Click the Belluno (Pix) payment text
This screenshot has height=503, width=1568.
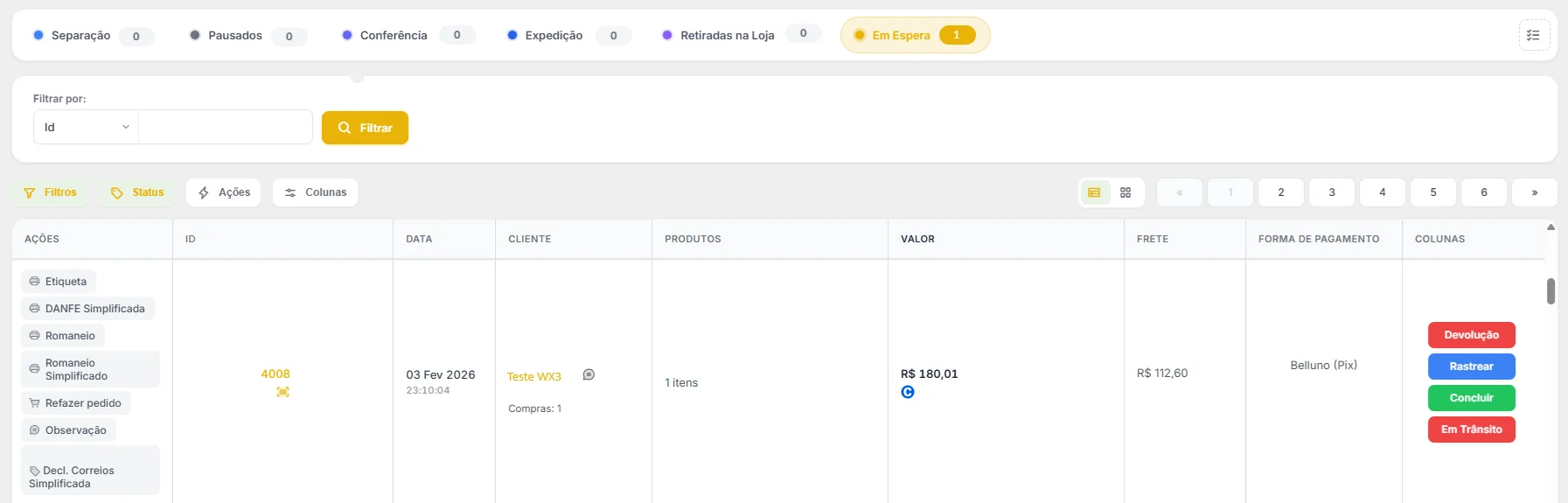[x=1324, y=365]
